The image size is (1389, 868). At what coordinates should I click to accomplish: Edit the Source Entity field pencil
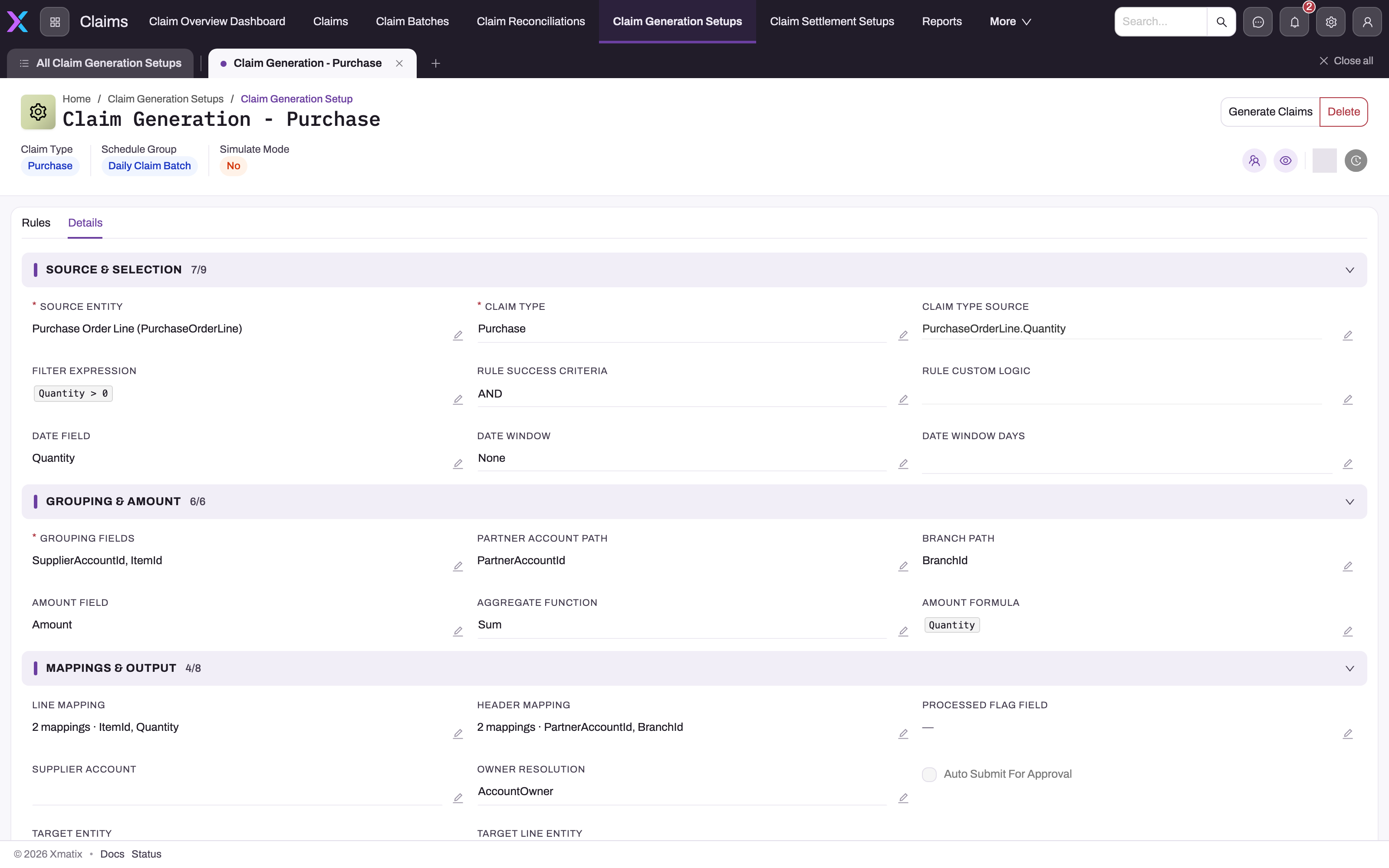(458, 335)
